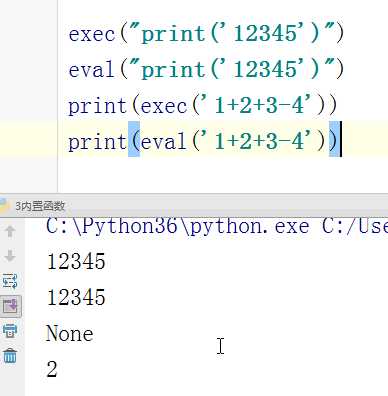Click code line eval("print('12345')")
388x396 pixels.
pyautogui.click(x=206, y=70)
